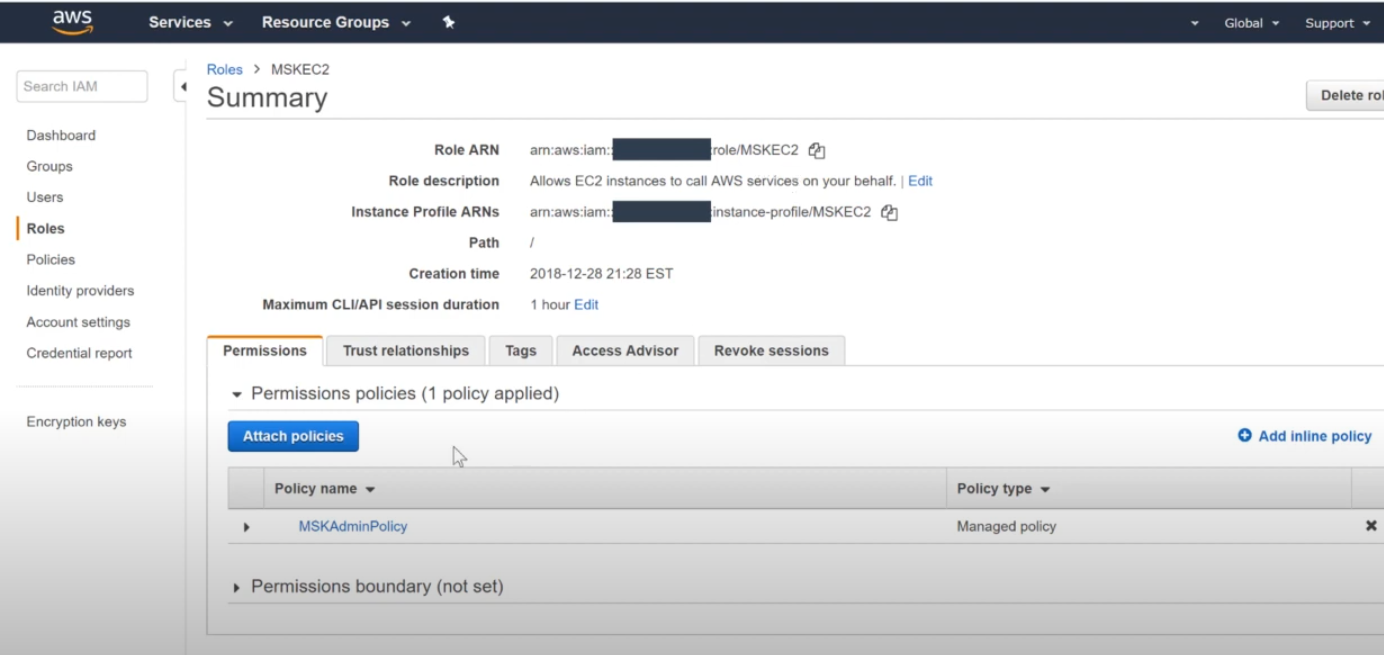Viewport: 1384px width, 655px height.
Task: Open the Revoke sessions tab
Action: [771, 351]
